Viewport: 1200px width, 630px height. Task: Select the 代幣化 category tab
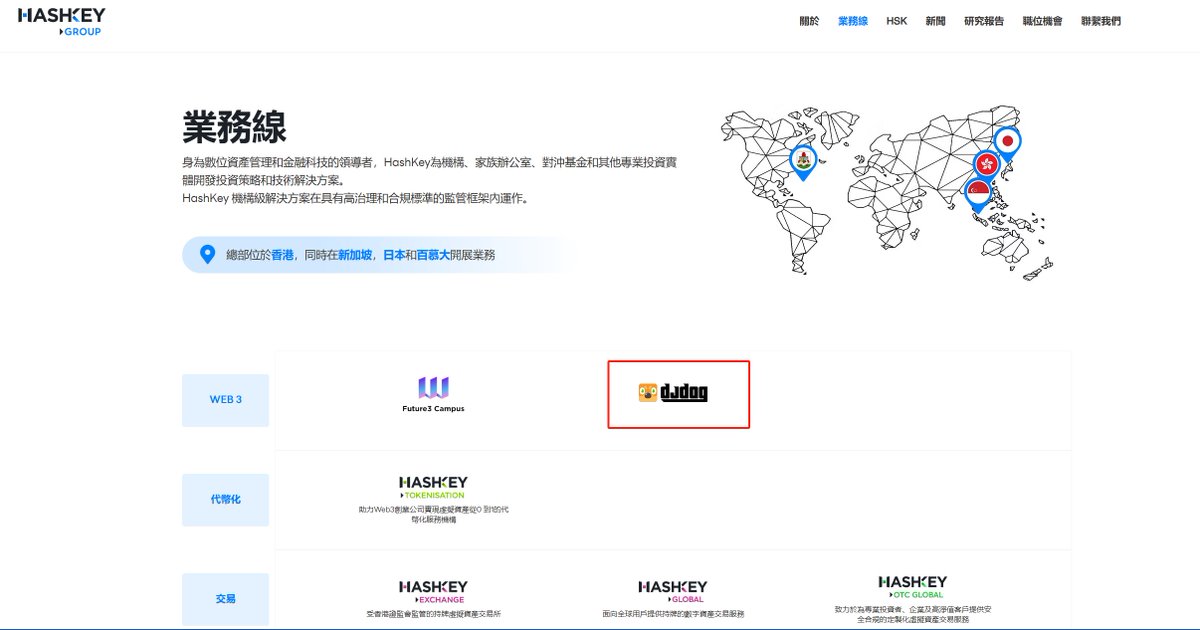[225, 499]
